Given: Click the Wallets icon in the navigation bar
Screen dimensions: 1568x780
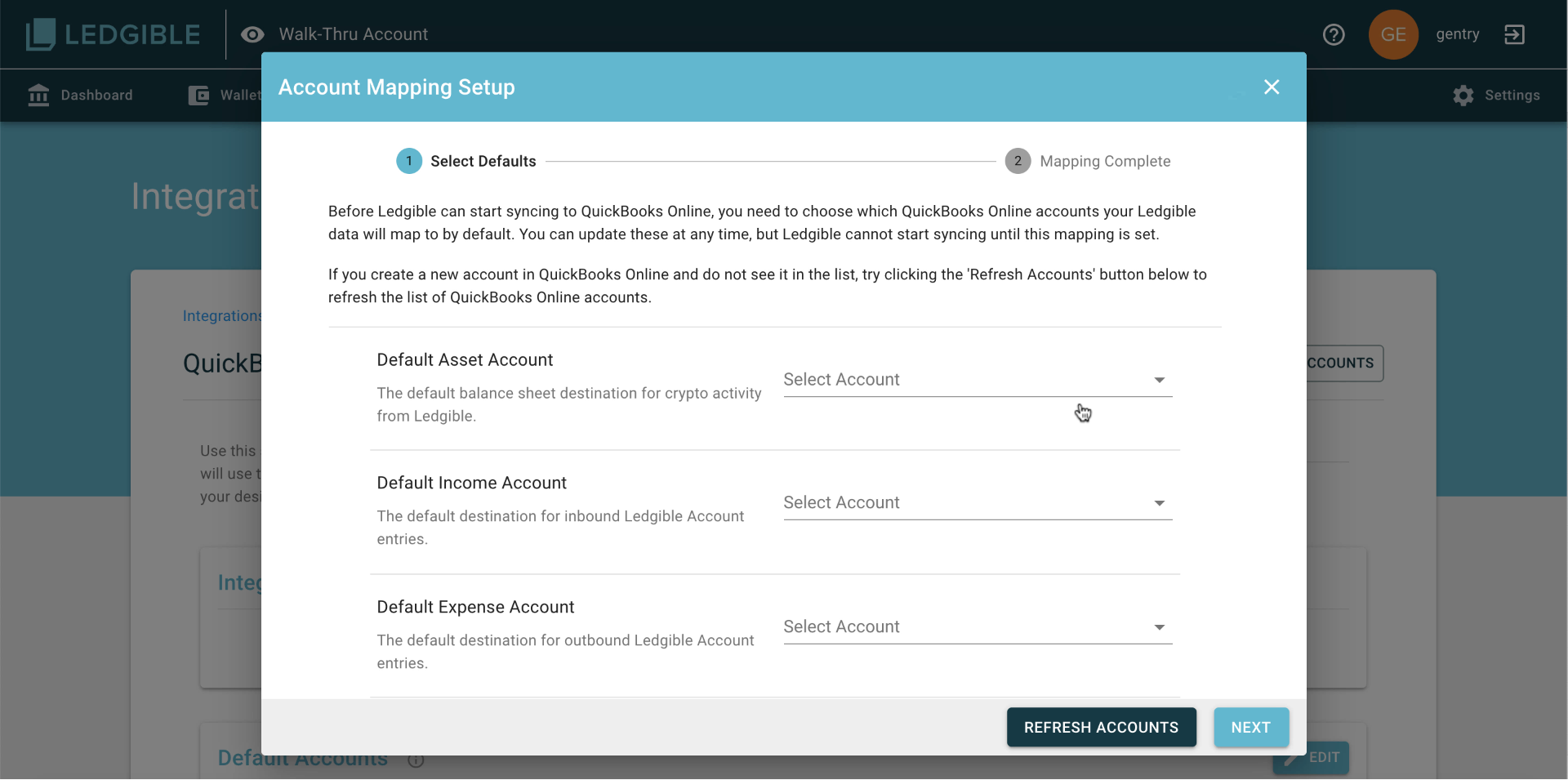Looking at the screenshot, I should tap(198, 96).
